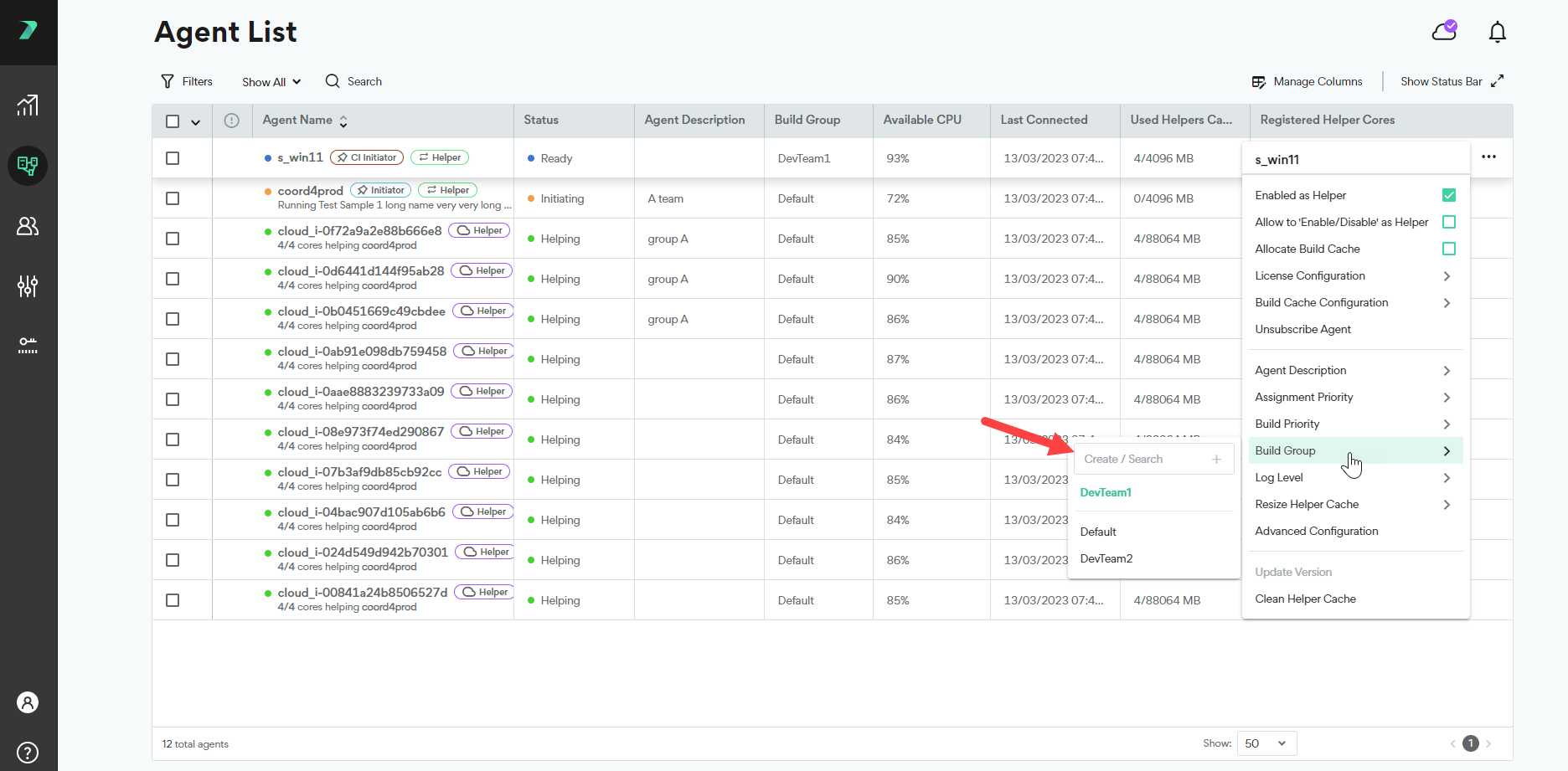Open the selection dropdown arrow in header
This screenshot has width=1568, height=771.
pyautogui.click(x=196, y=122)
